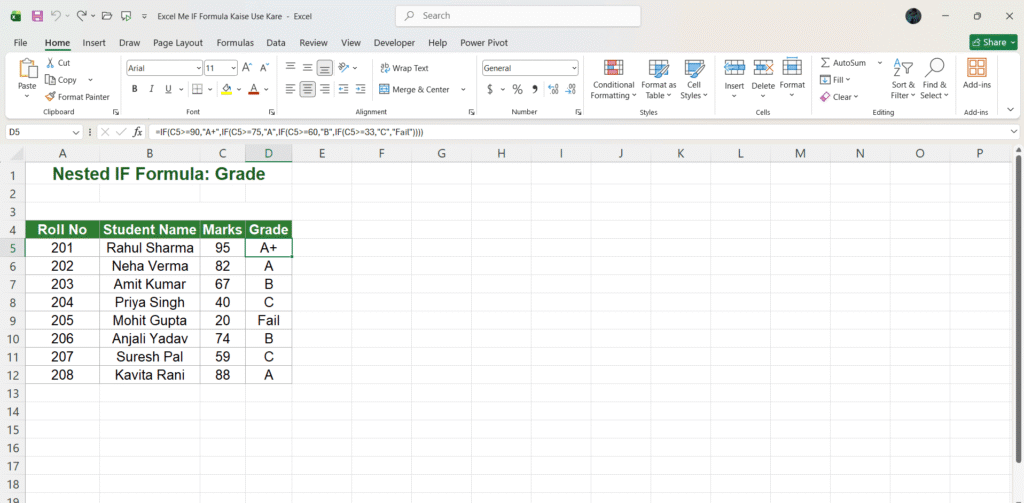Click the Decrease Decimal icon
The image size is (1024, 503).
(x=571, y=89)
